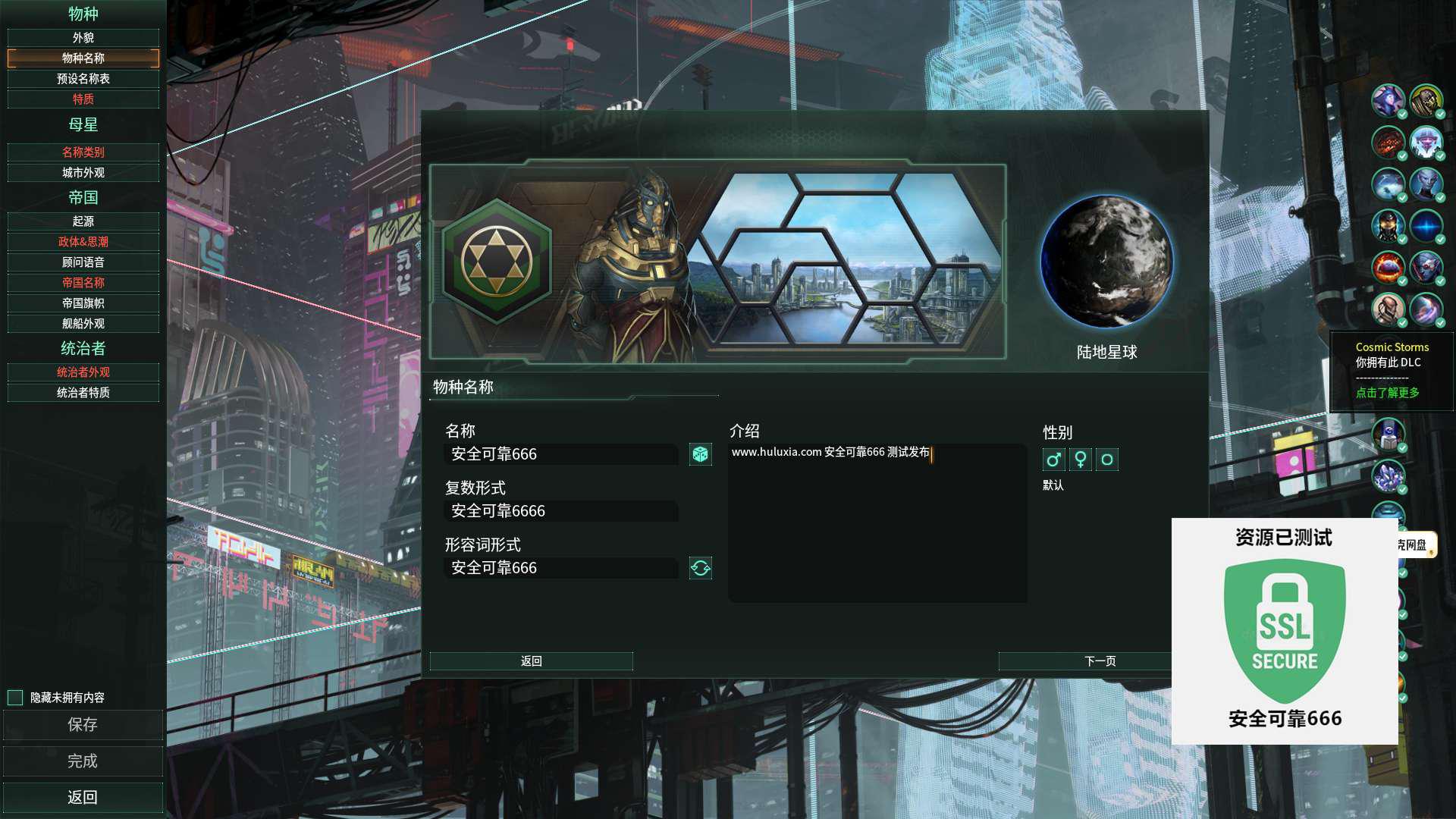Screen dimensions: 1456x819
Task: Randomize species name with dice icon
Action: tap(700, 454)
